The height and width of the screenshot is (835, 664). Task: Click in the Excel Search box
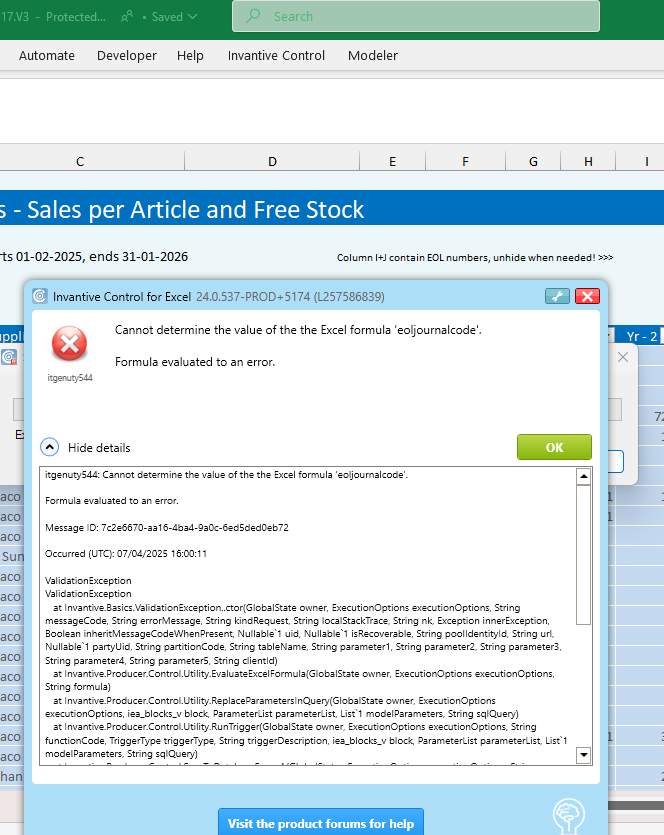[x=430, y=17]
